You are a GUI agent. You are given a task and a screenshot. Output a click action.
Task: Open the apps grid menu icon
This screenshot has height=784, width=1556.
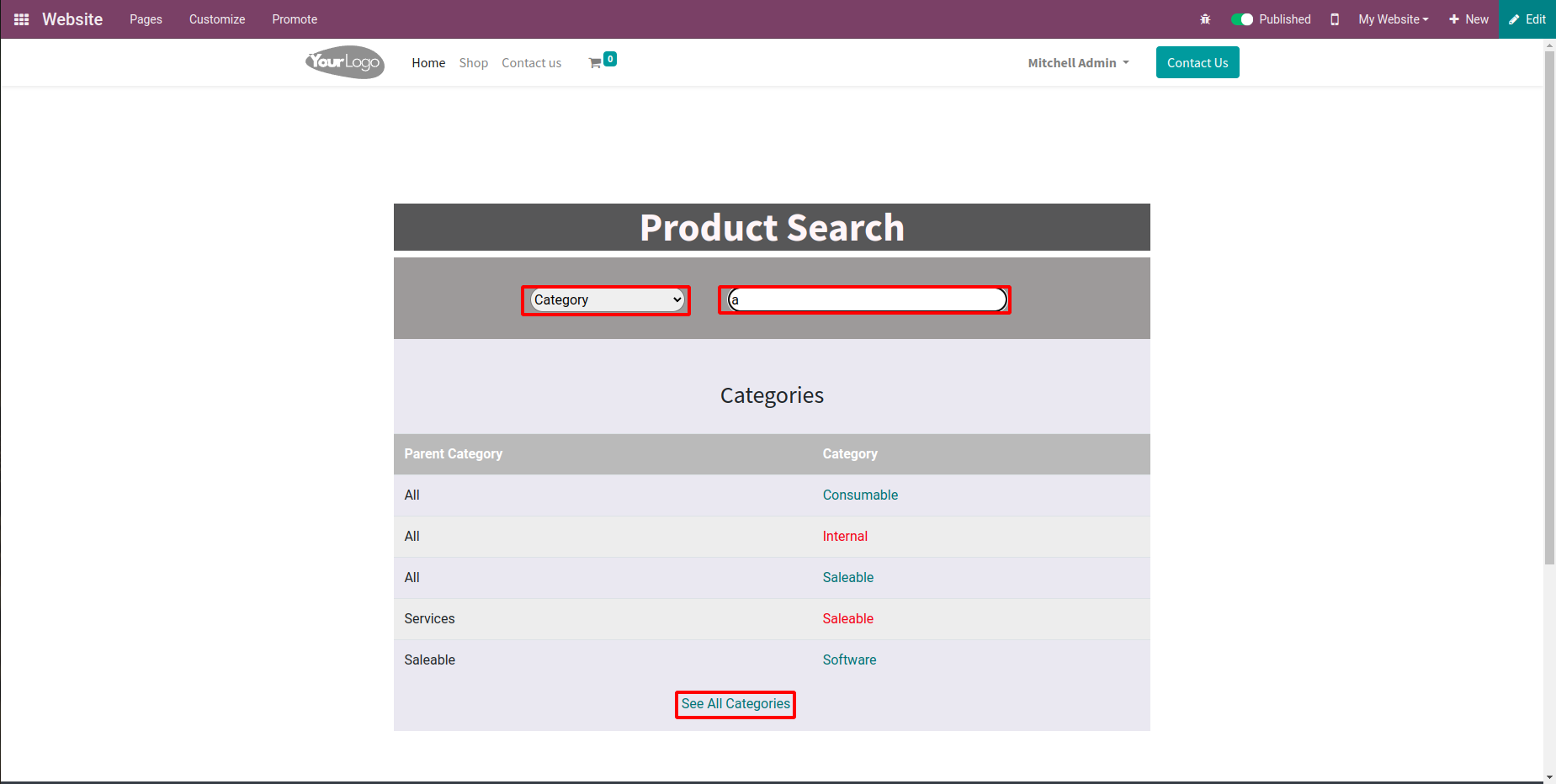22,19
